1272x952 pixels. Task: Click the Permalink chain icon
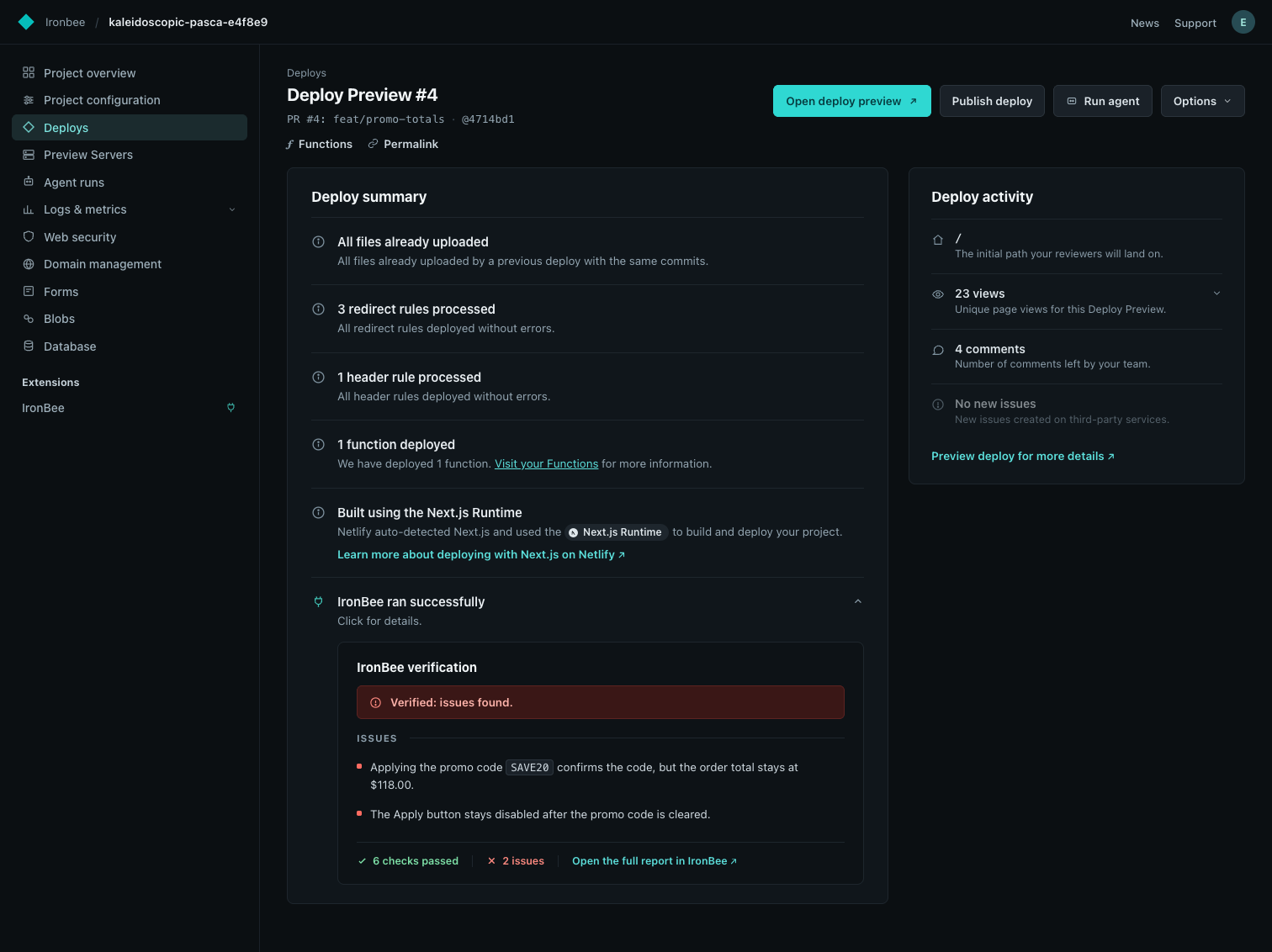pyautogui.click(x=373, y=144)
